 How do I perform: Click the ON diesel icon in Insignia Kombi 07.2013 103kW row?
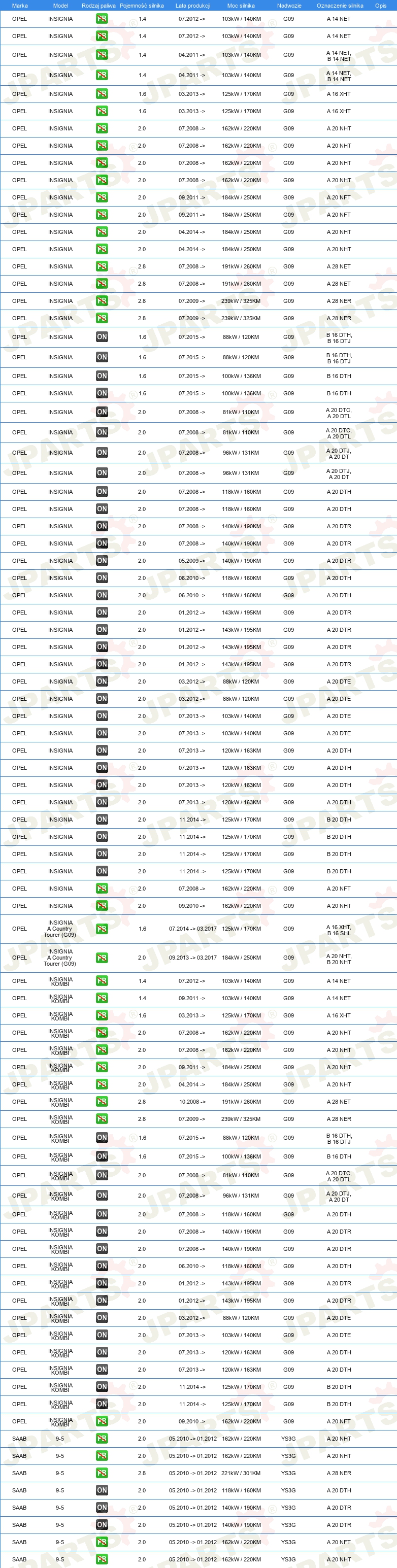(102, 1335)
